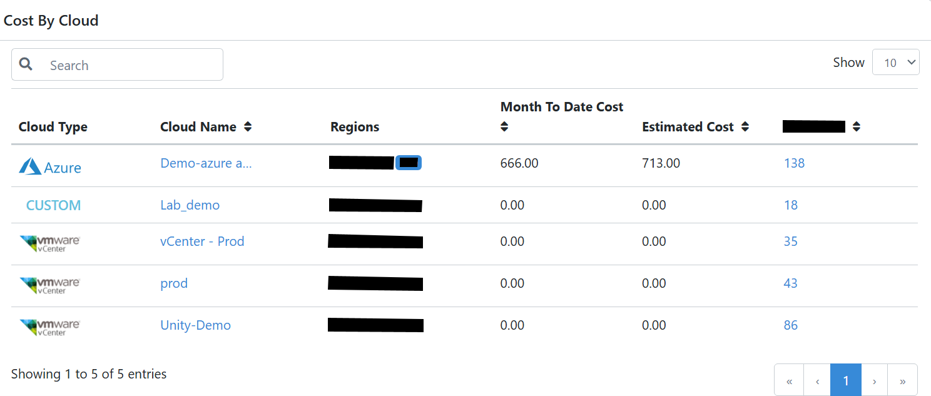The width and height of the screenshot is (931, 396).
Task: Click the search magnifier icon
Action: coord(26,64)
